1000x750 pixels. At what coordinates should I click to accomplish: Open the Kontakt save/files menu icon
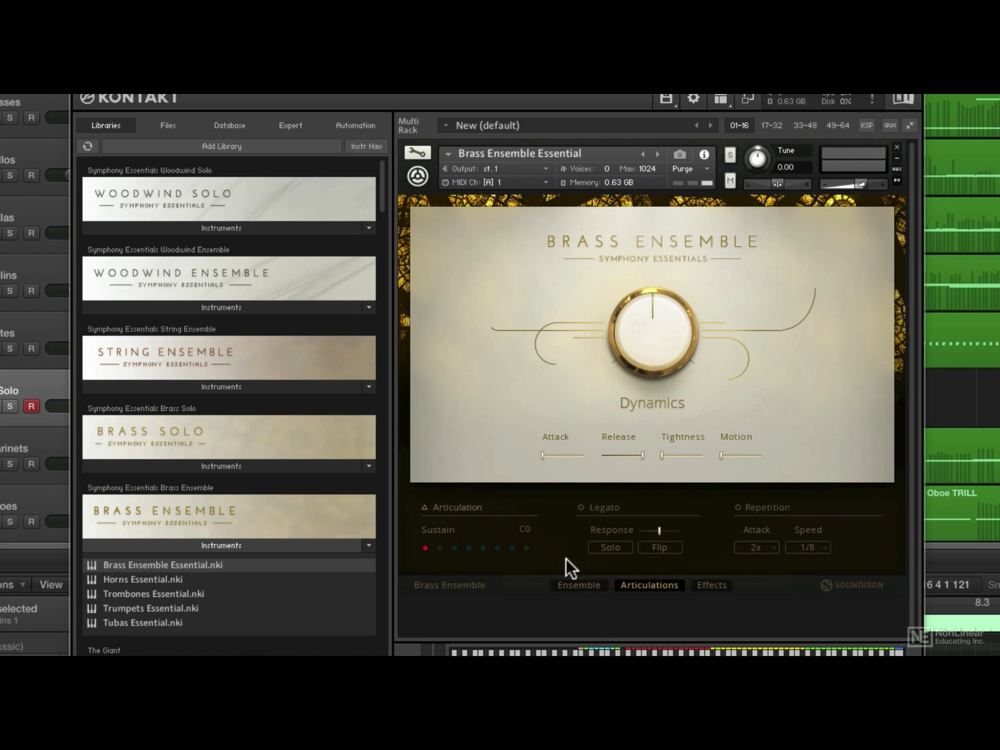(x=666, y=99)
